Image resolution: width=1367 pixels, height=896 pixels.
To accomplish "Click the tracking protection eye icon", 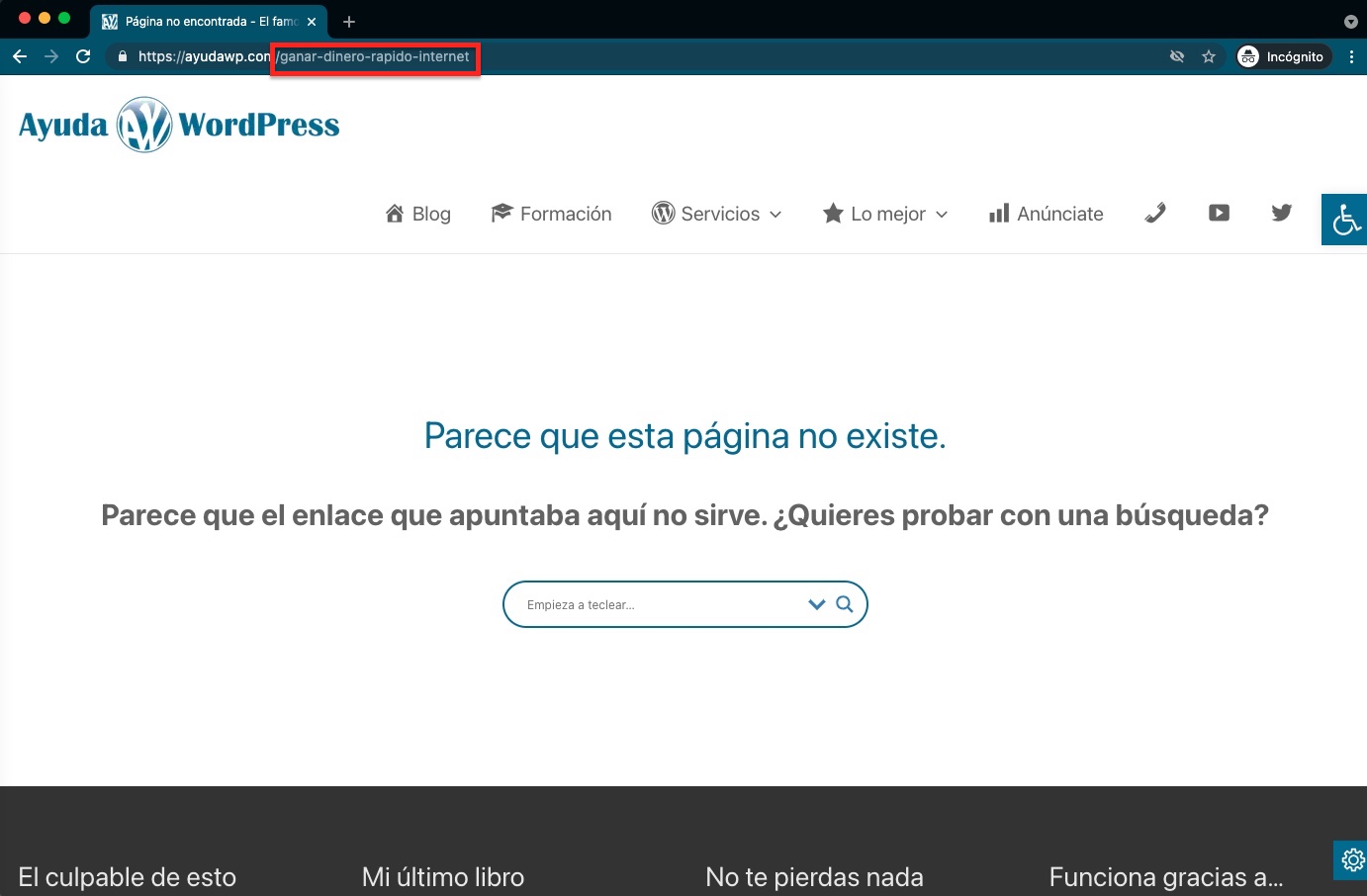I will click(1177, 56).
